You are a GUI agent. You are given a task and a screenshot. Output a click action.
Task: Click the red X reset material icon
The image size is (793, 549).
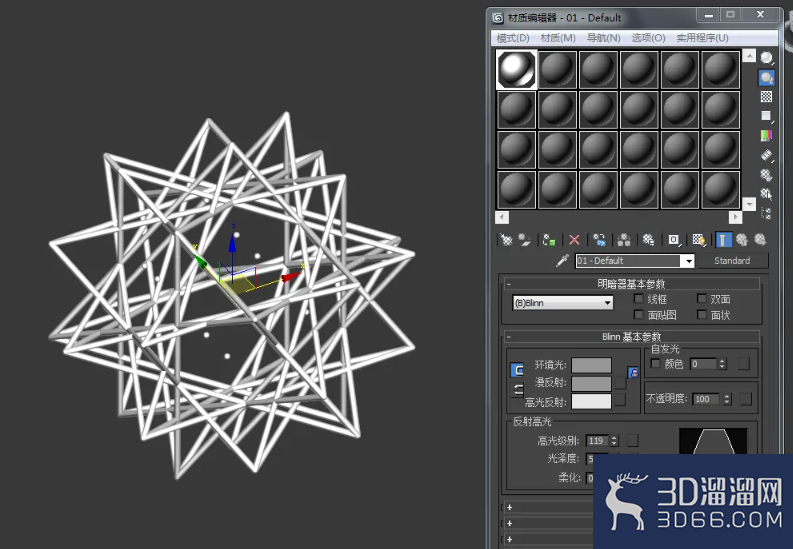[x=574, y=240]
